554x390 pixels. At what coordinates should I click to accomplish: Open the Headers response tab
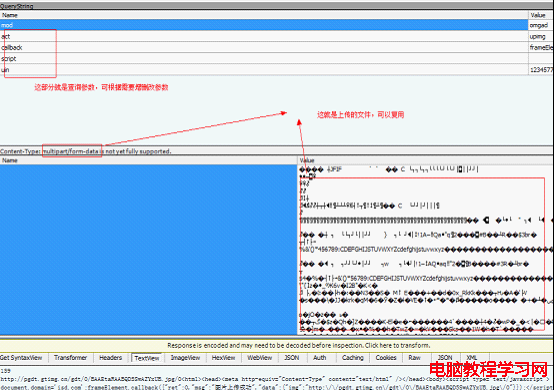[111, 358]
